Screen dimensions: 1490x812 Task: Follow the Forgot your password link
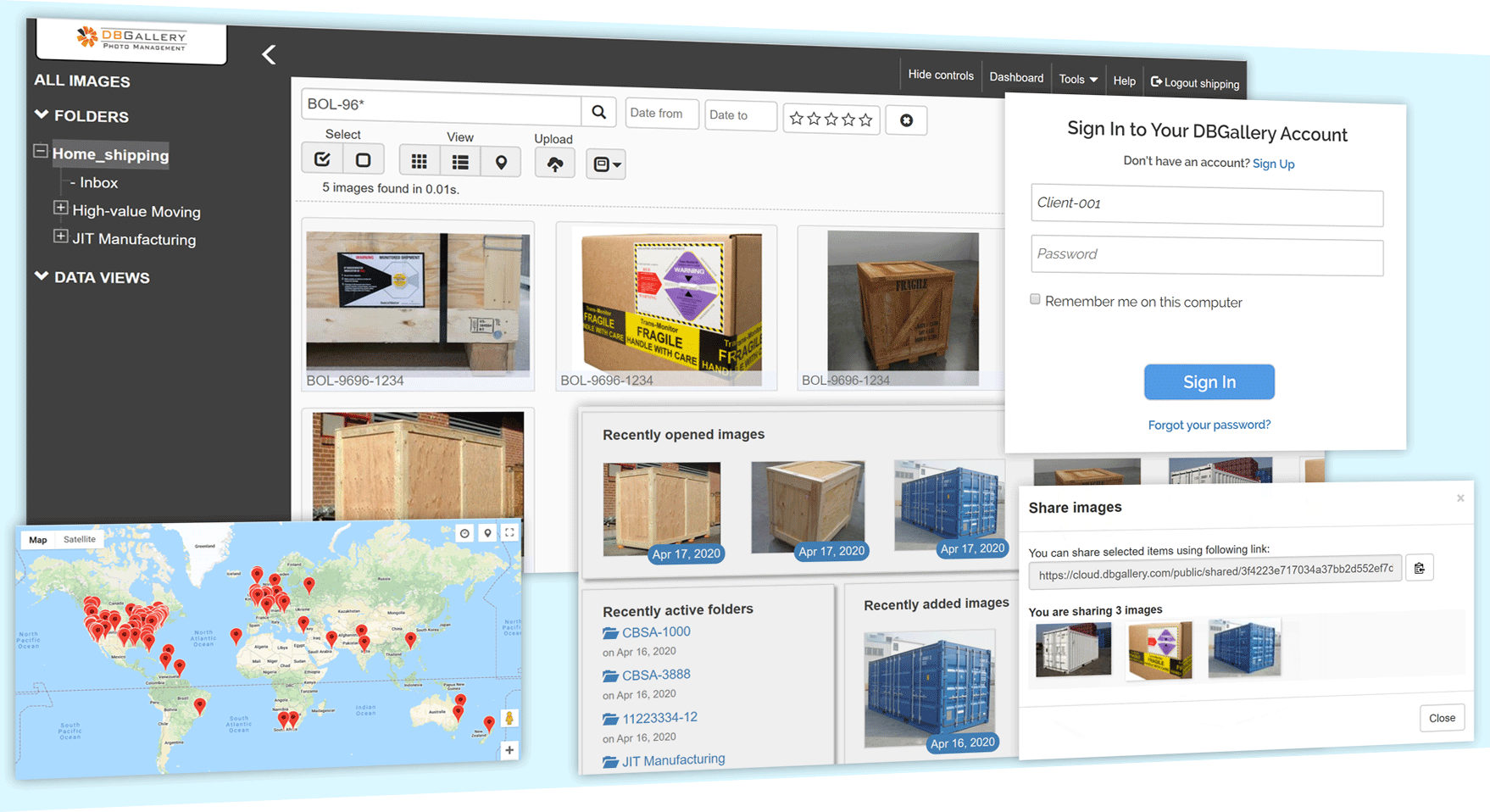click(1209, 425)
